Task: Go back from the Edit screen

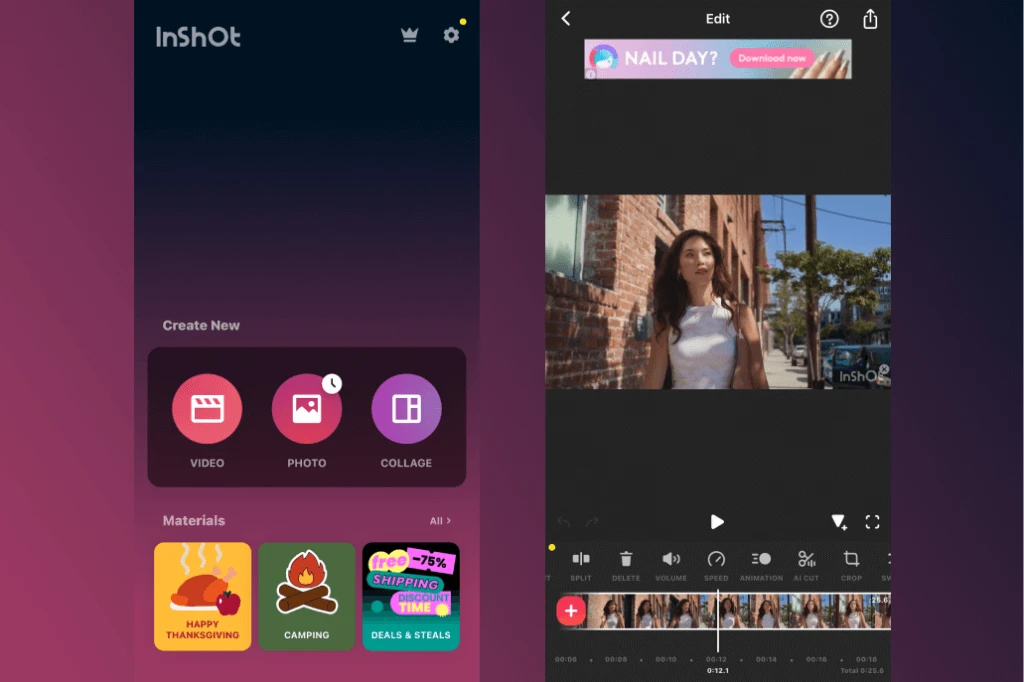Action: click(566, 19)
